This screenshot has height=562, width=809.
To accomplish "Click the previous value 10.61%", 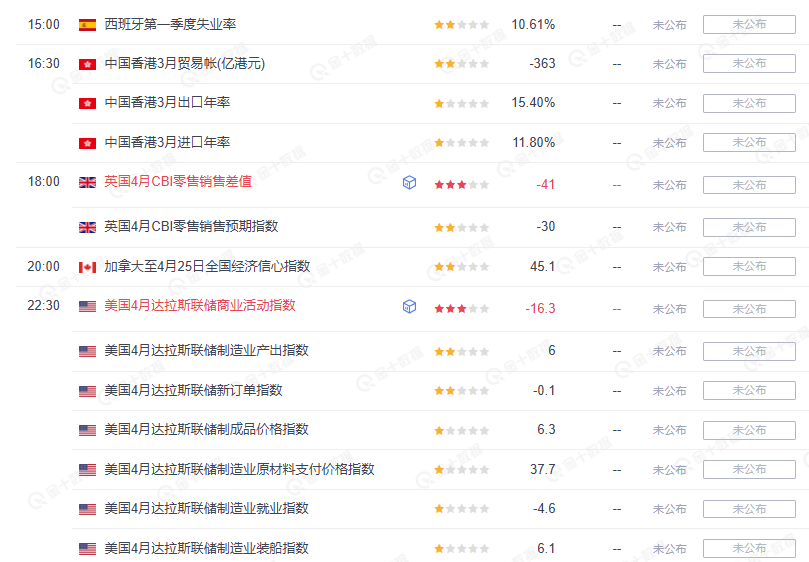I will point(533,25).
